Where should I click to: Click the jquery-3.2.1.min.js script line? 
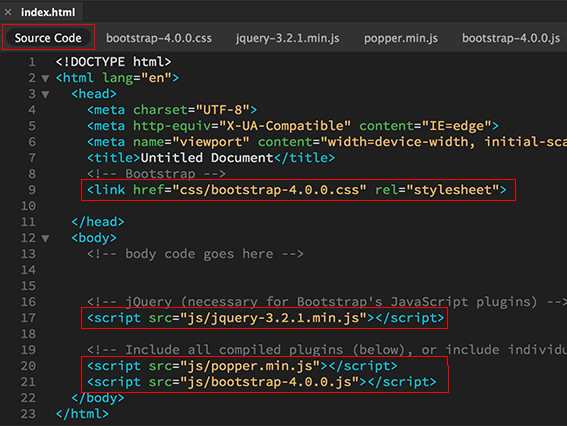pos(265,318)
